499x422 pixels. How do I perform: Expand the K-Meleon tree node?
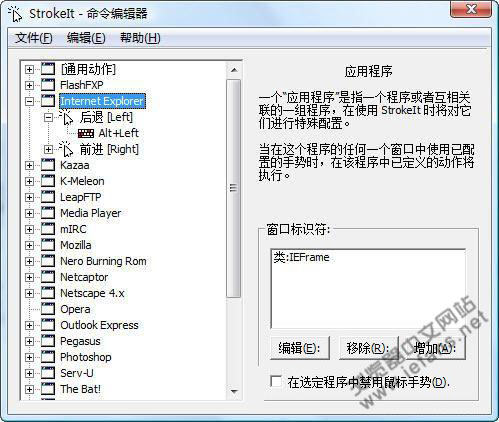tap(29, 181)
